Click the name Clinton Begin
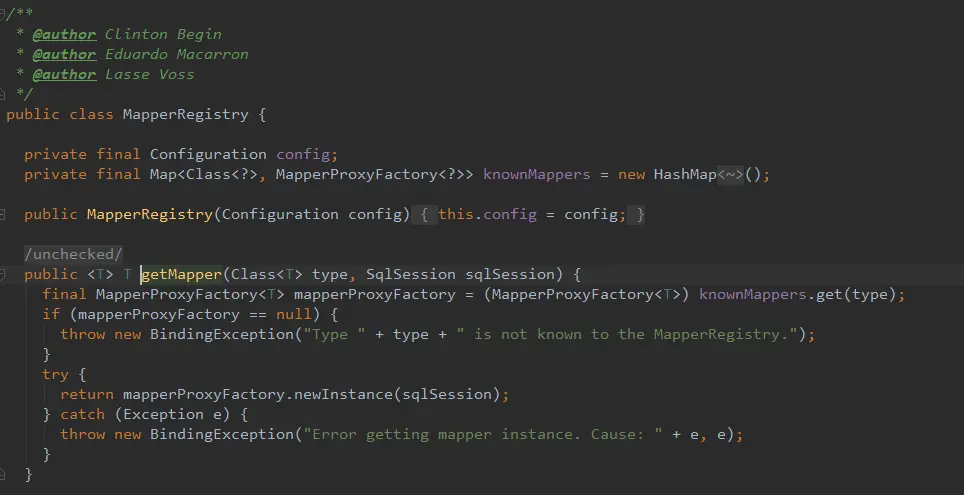964x495 pixels. [x=163, y=34]
